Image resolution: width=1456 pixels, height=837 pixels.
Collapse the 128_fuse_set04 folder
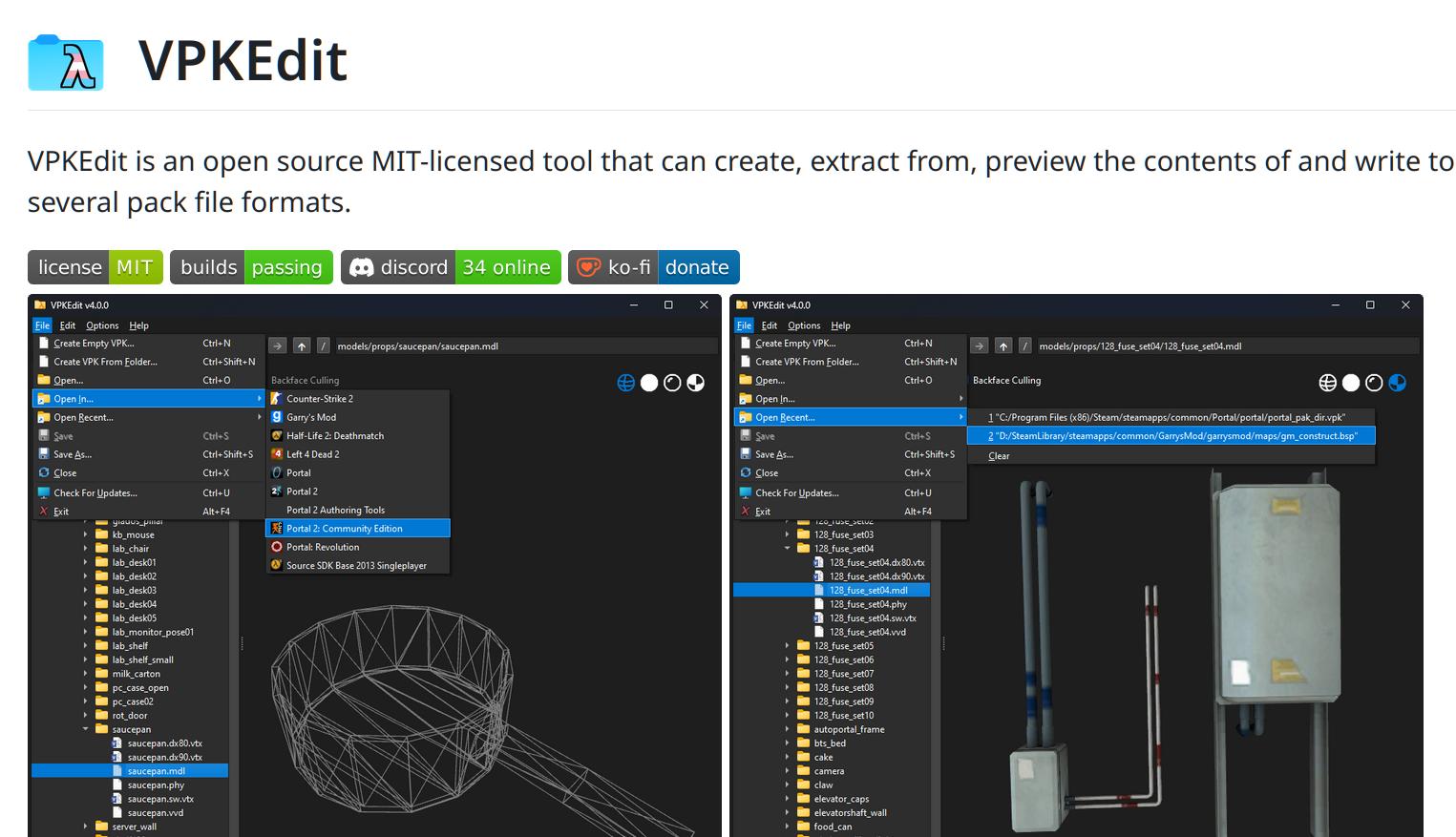(x=787, y=549)
